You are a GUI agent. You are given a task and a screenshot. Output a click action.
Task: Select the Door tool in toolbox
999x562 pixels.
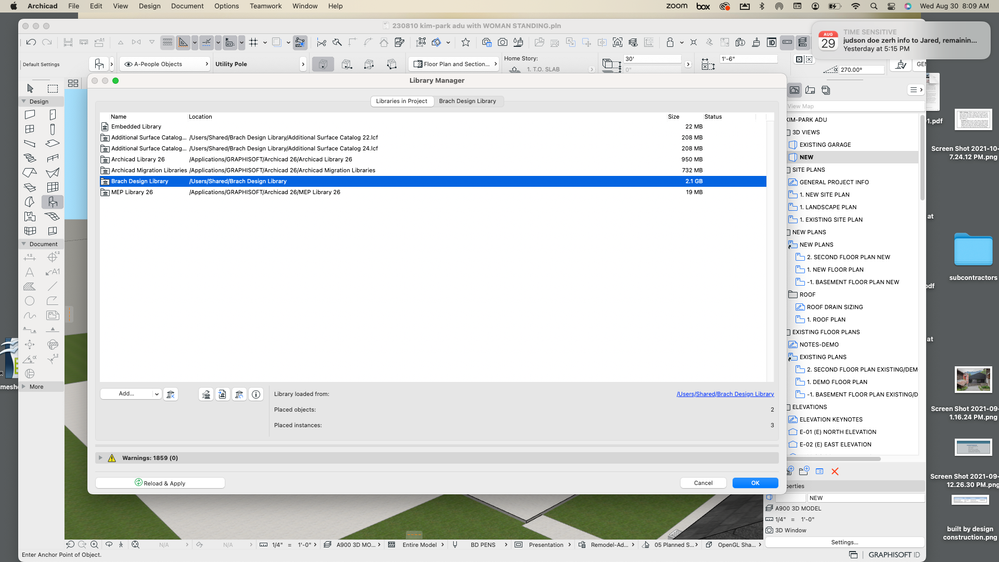coord(53,115)
